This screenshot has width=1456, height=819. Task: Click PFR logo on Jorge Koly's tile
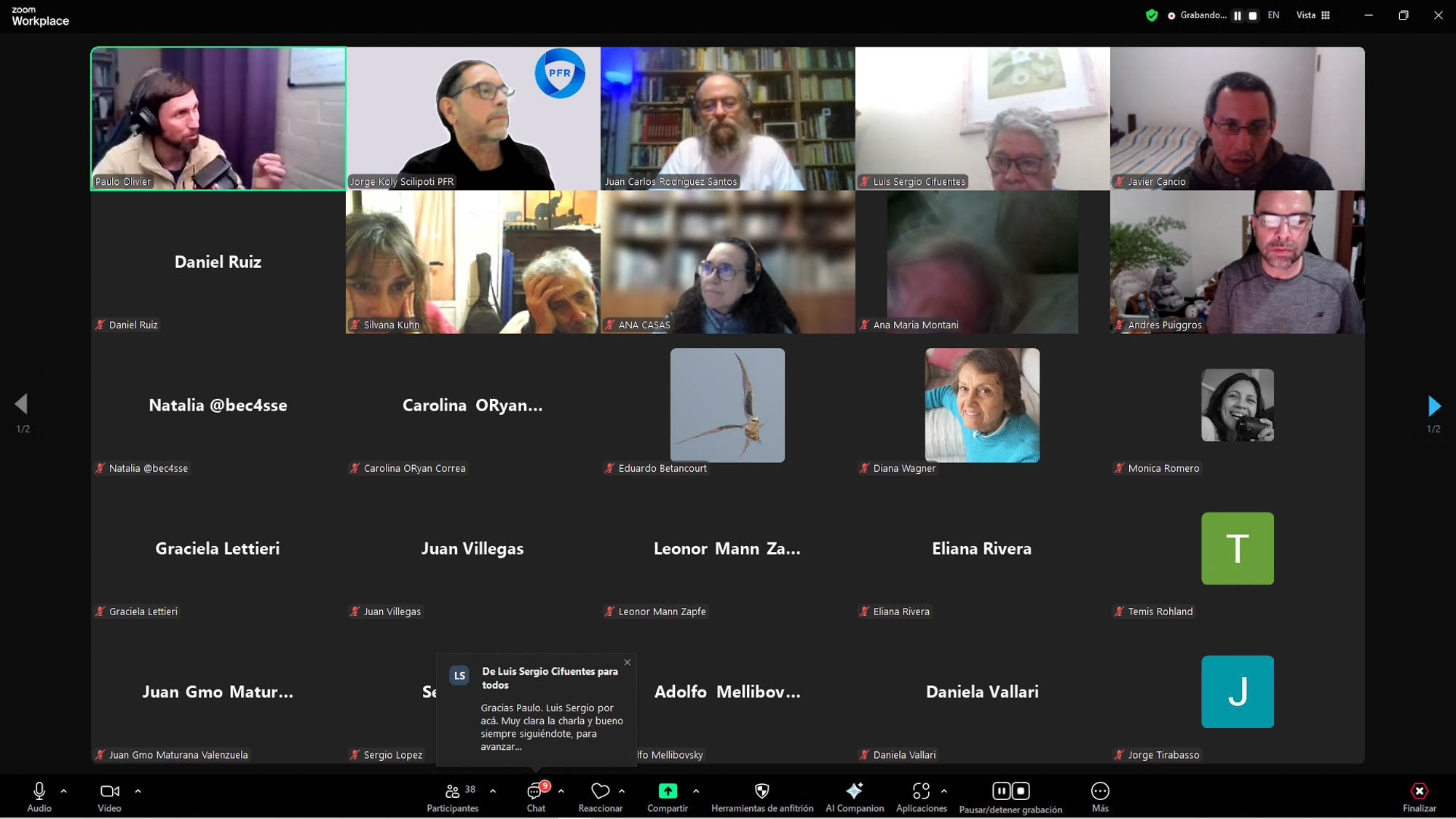(560, 73)
